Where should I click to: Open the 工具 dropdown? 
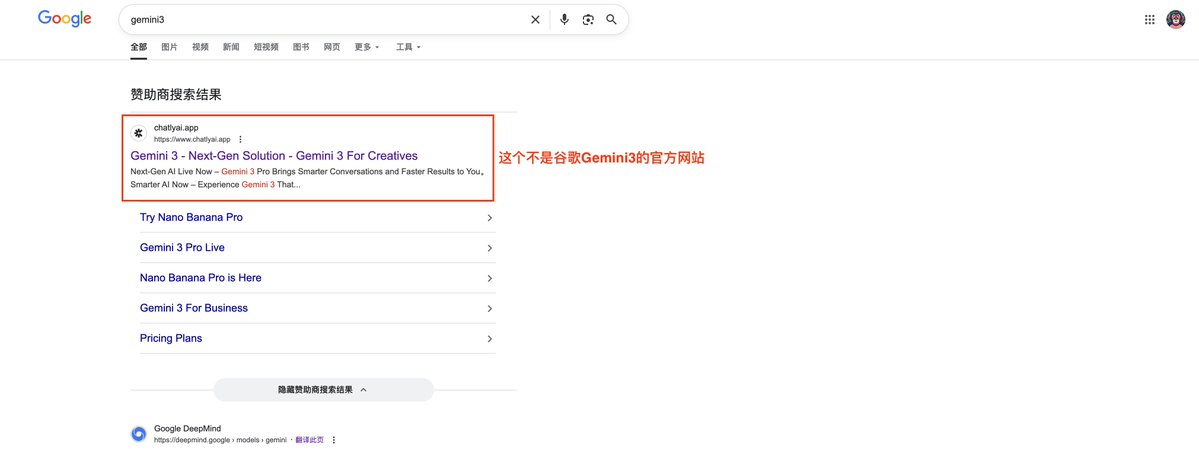point(408,47)
